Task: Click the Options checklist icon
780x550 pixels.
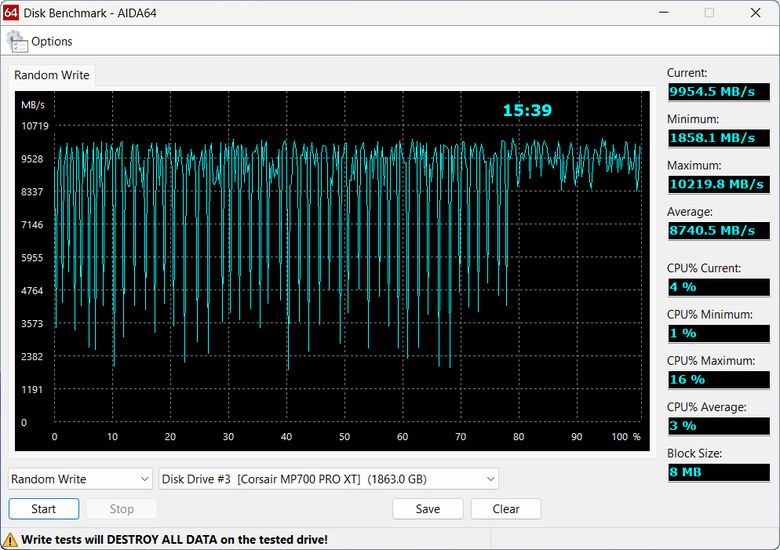Action: pyautogui.click(x=17, y=41)
